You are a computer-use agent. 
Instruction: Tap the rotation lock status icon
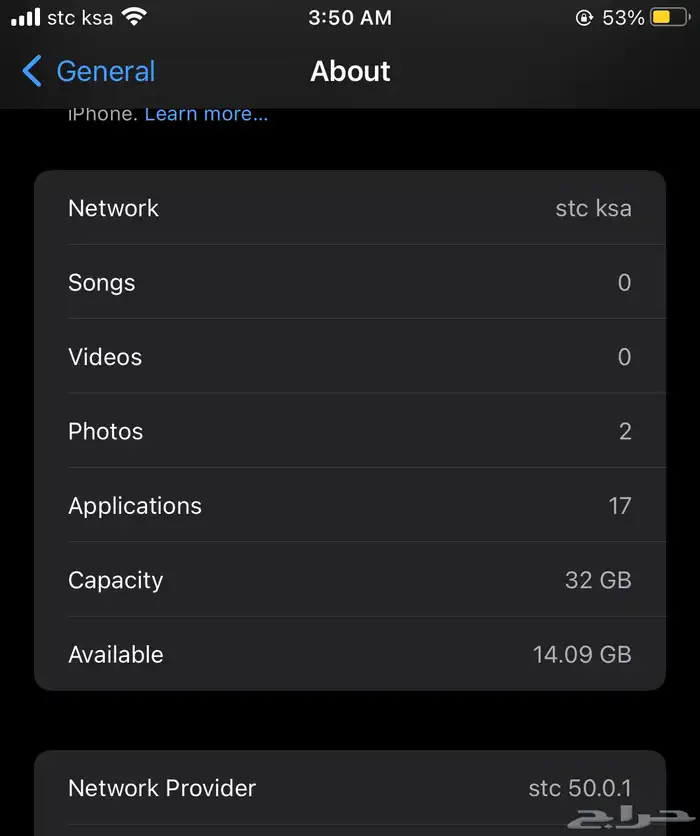coord(585,18)
